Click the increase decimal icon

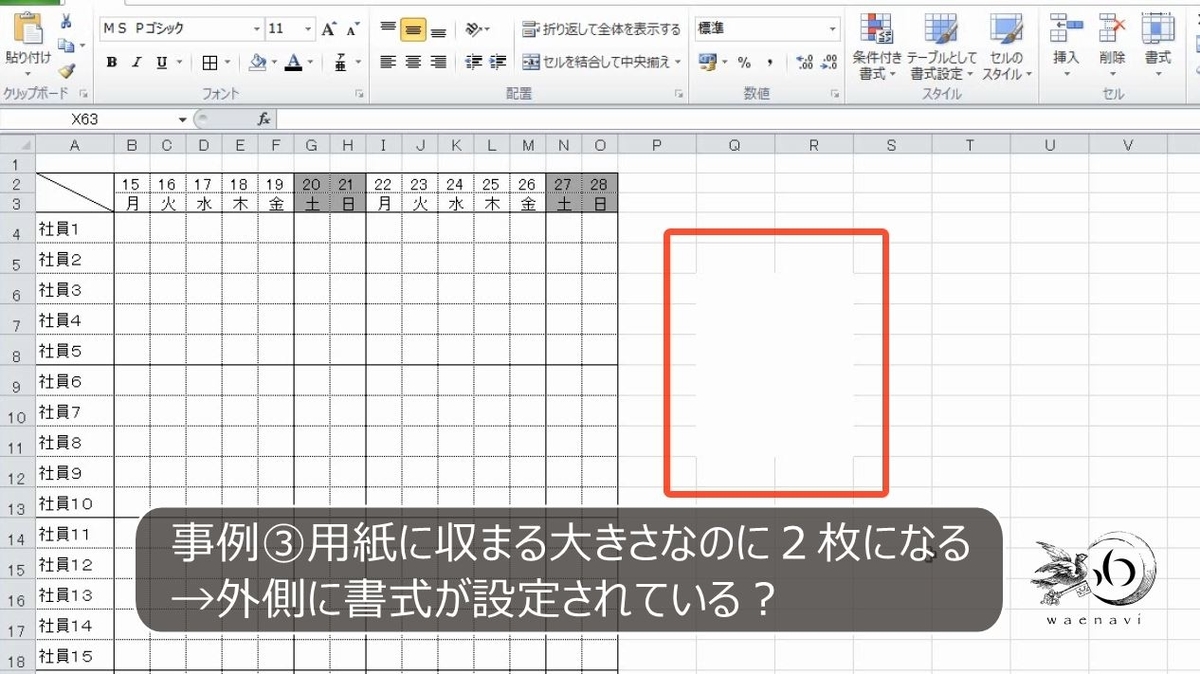click(806, 62)
